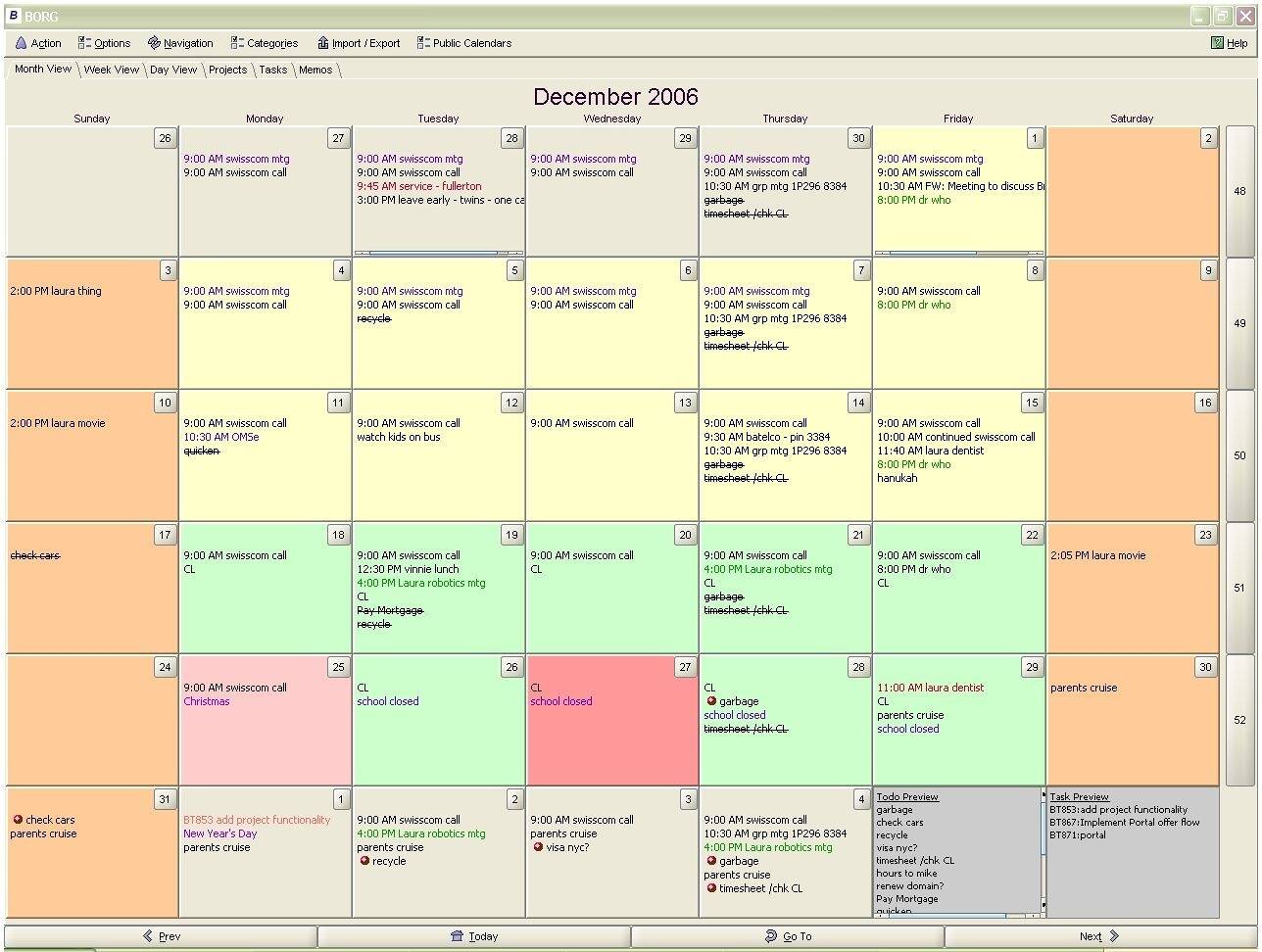
Task: Click red bullet beside garbage on December 28
Action: coord(711,701)
